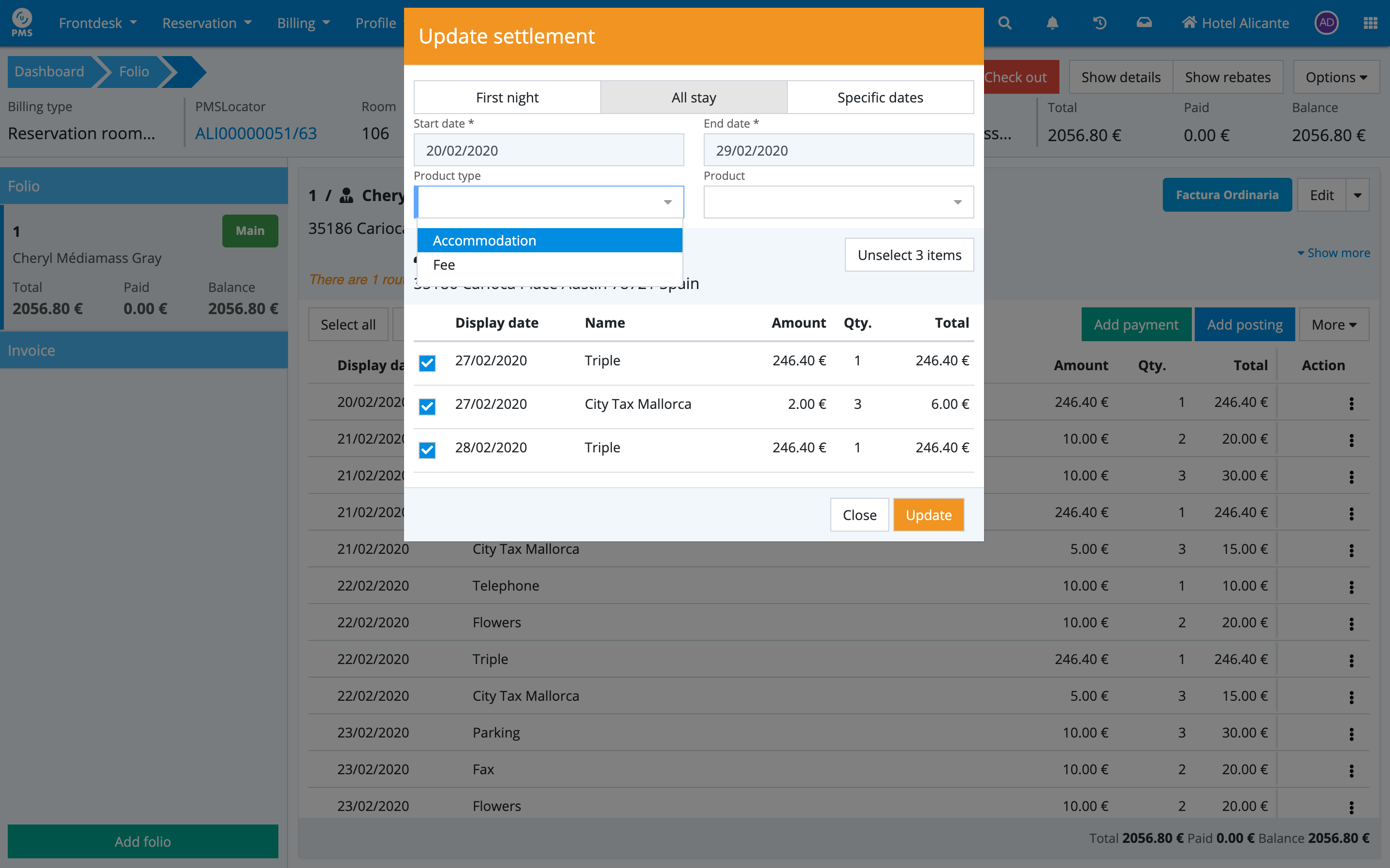This screenshot has width=1390, height=868.
Task: Open the Product dropdown
Action: pos(838,202)
